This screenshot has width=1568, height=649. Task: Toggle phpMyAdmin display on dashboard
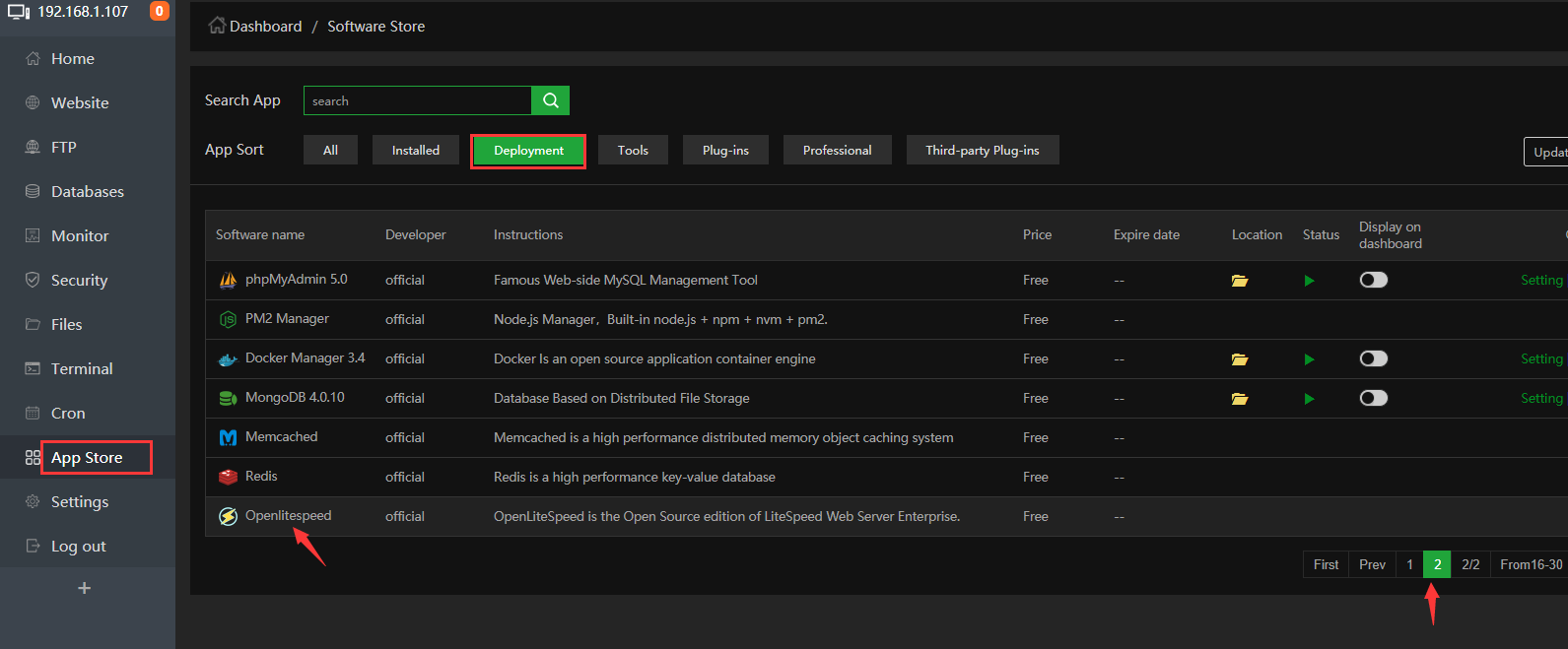tap(1373, 280)
